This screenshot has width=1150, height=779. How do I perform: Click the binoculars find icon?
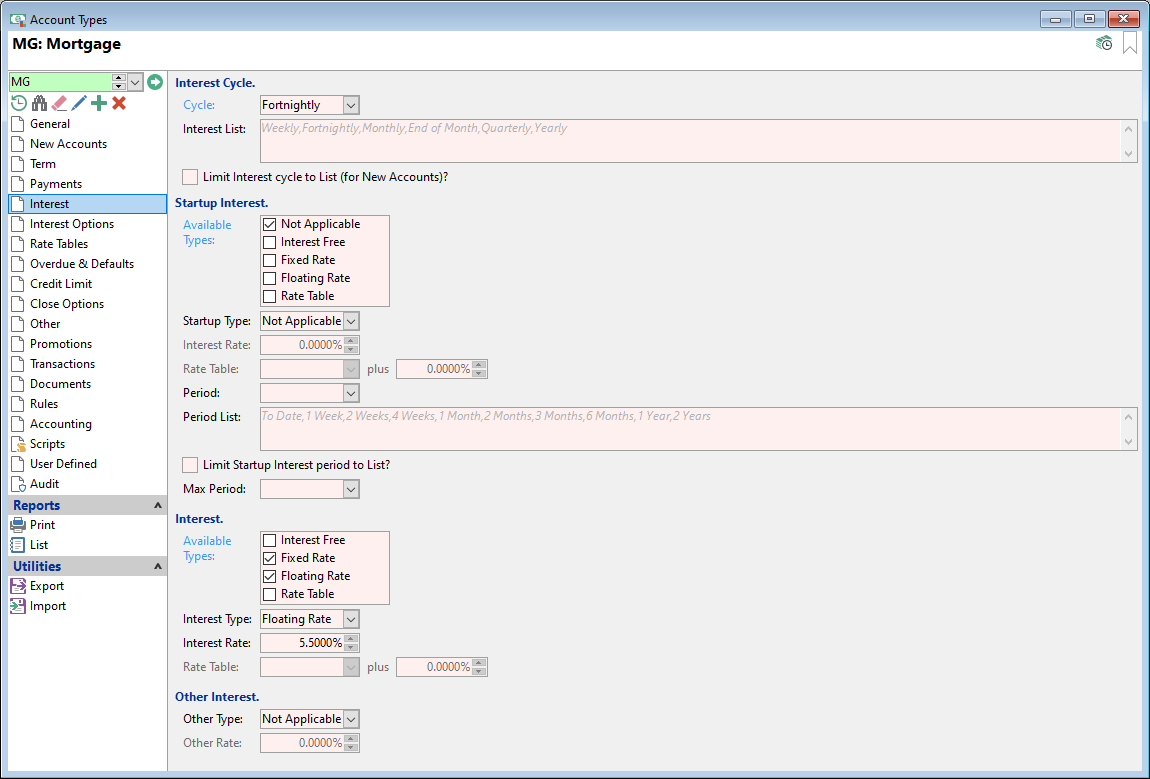(39, 103)
